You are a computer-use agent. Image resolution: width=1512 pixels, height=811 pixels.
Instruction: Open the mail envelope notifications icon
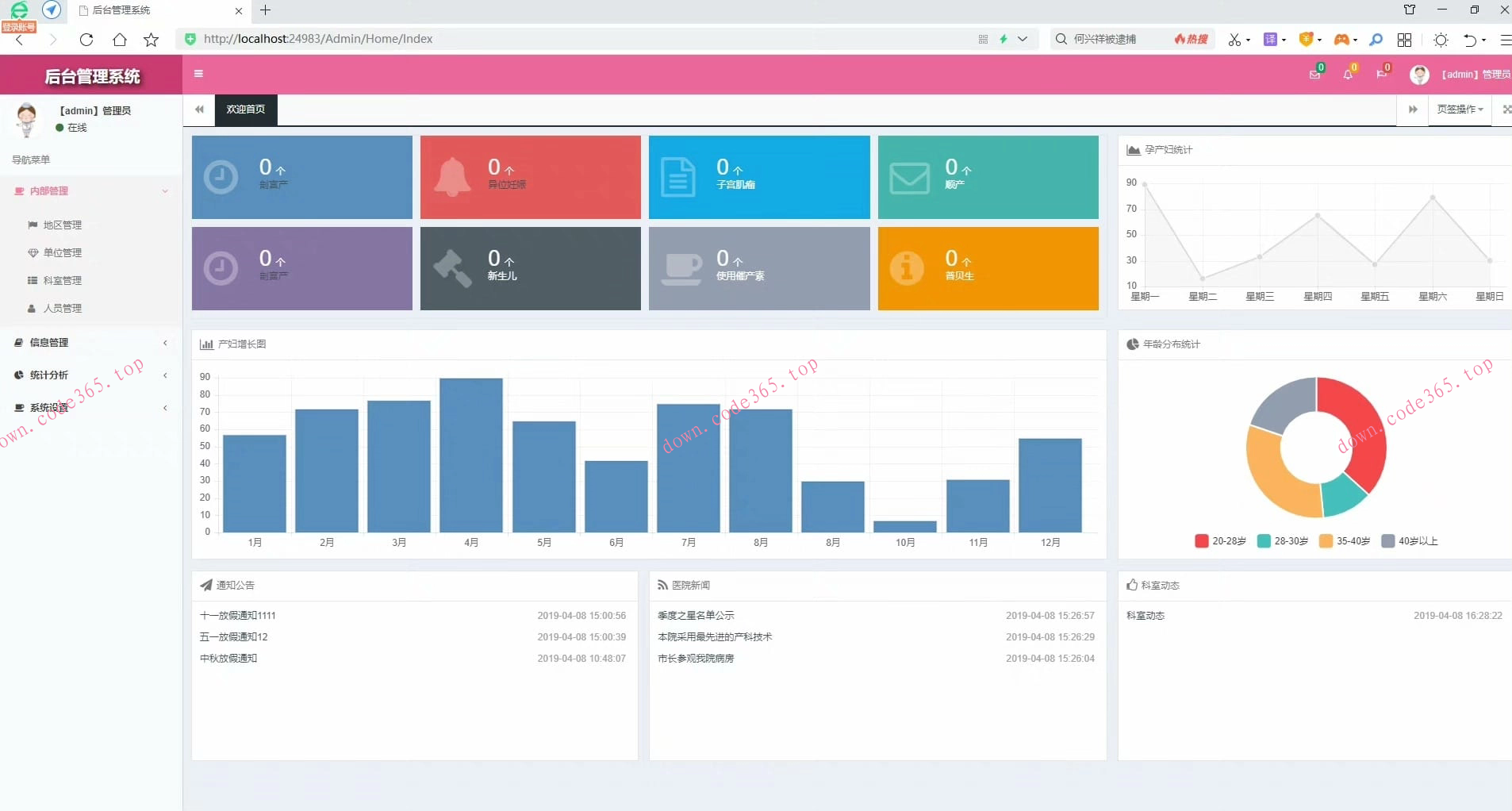tap(1314, 75)
